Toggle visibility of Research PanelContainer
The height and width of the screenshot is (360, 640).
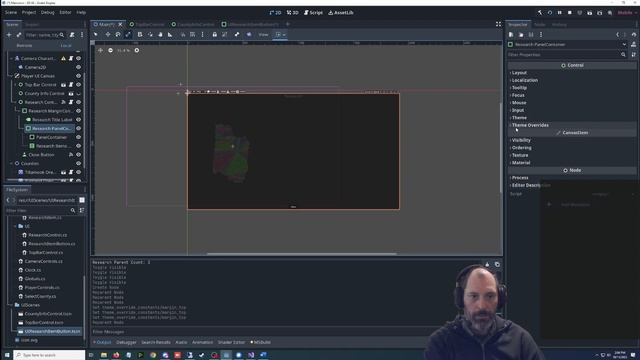[x=78, y=129]
